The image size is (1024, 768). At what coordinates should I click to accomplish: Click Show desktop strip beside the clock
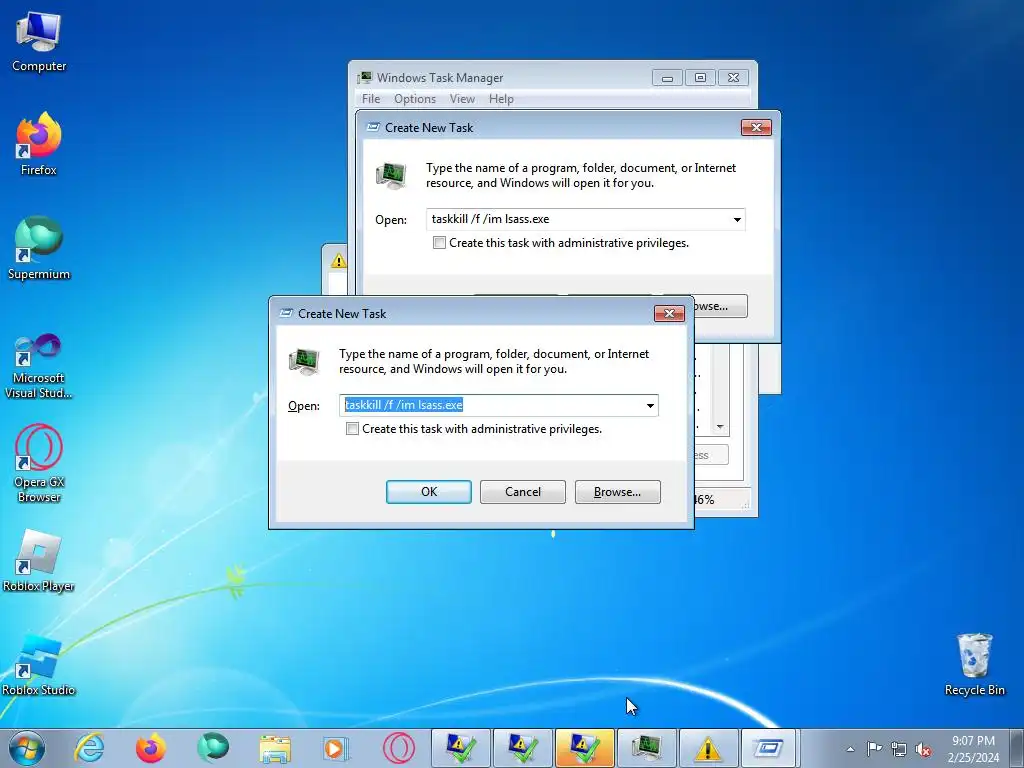pyautogui.click(x=1018, y=748)
